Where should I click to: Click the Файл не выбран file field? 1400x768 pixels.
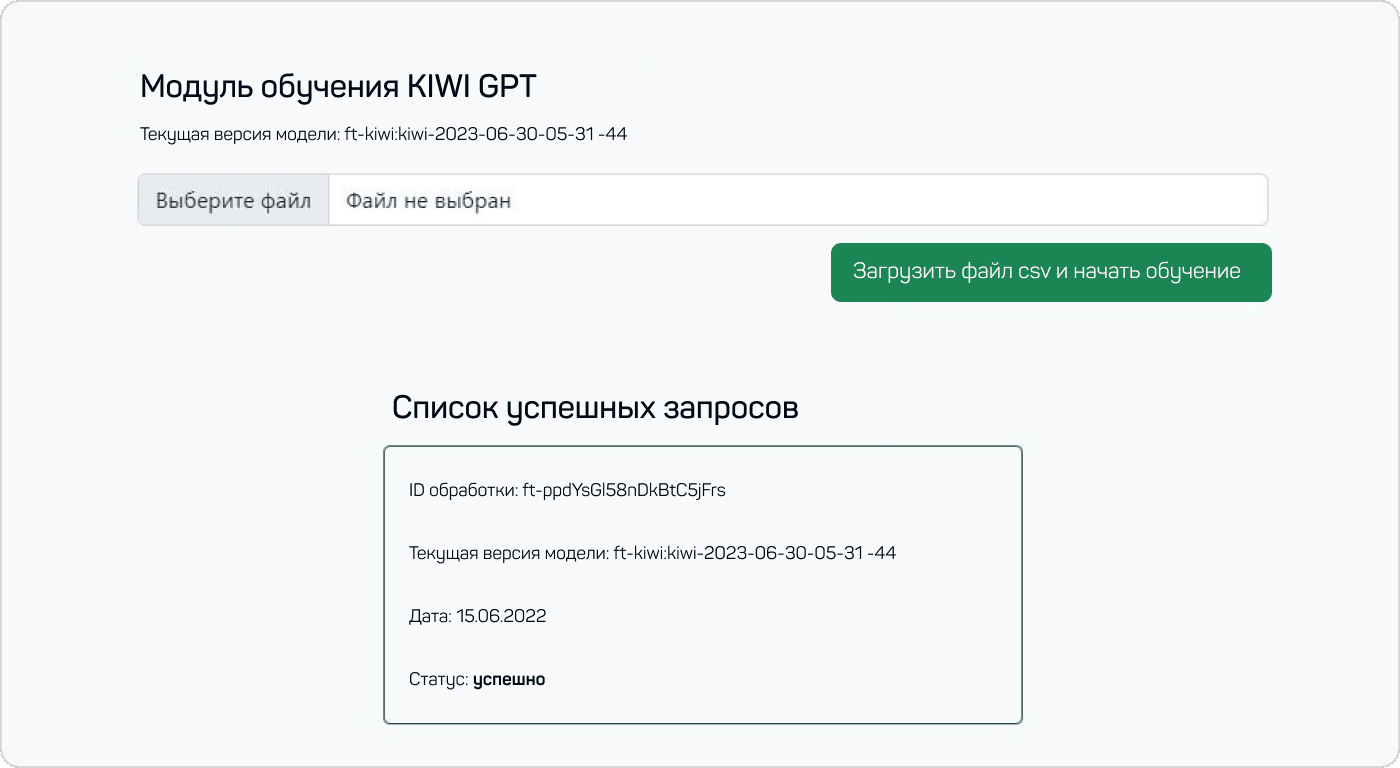(798, 200)
